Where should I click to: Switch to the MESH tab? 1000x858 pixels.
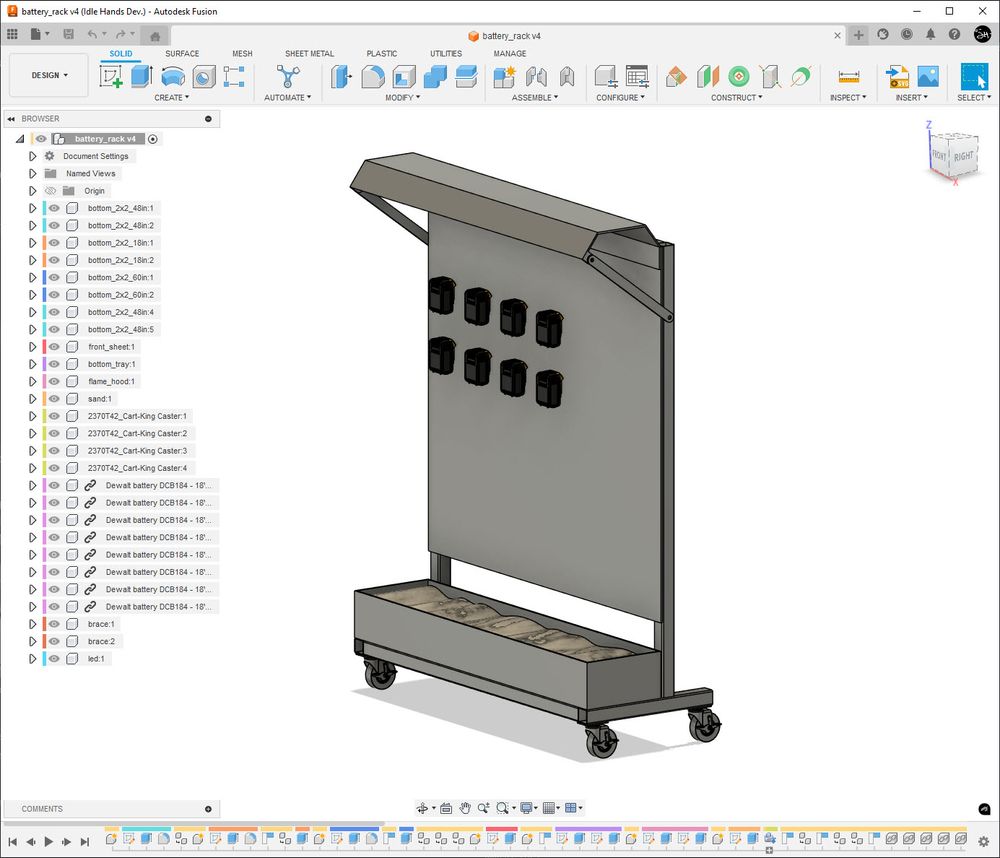242,54
